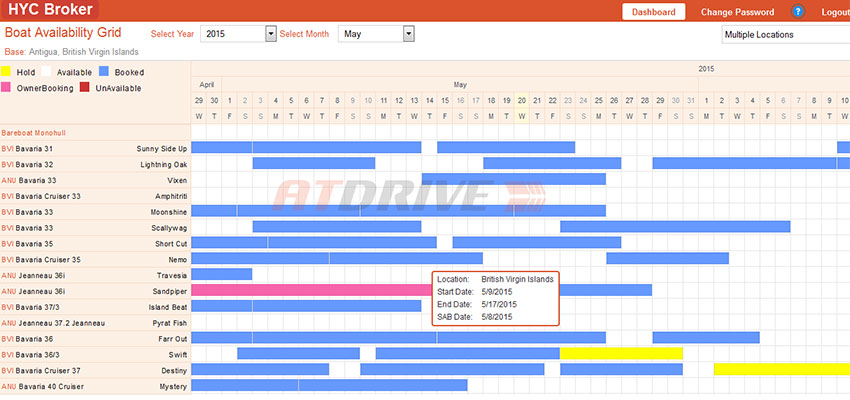Select the Amphitriti boat name
The height and width of the screenshot is (400, 850).
(171, 196)
